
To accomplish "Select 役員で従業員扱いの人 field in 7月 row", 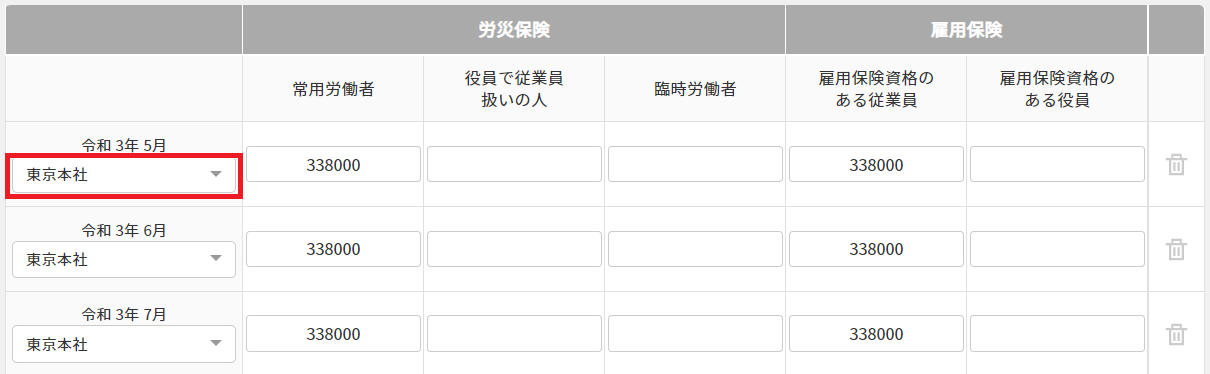I will click(x=514, y=333).
